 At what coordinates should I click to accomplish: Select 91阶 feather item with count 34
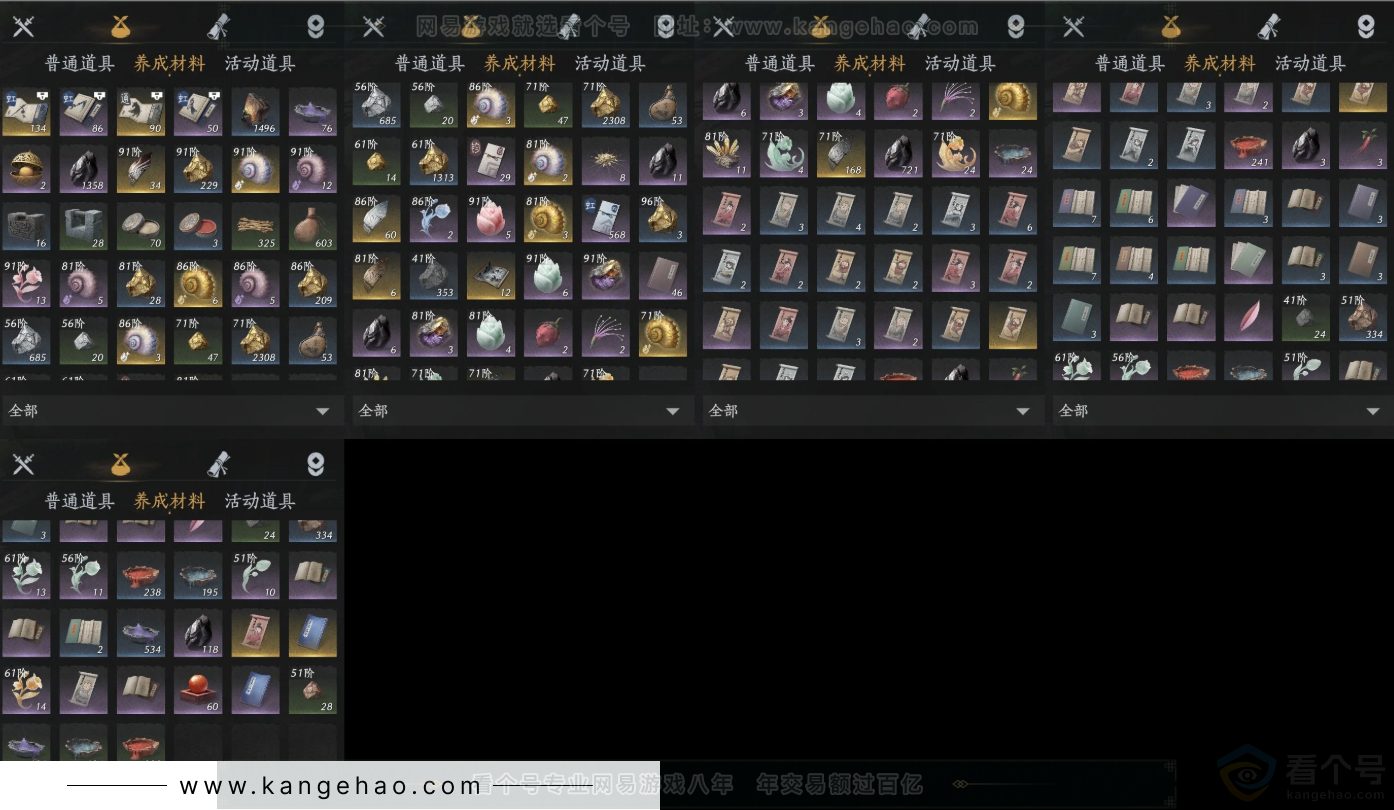coord(141,170)
